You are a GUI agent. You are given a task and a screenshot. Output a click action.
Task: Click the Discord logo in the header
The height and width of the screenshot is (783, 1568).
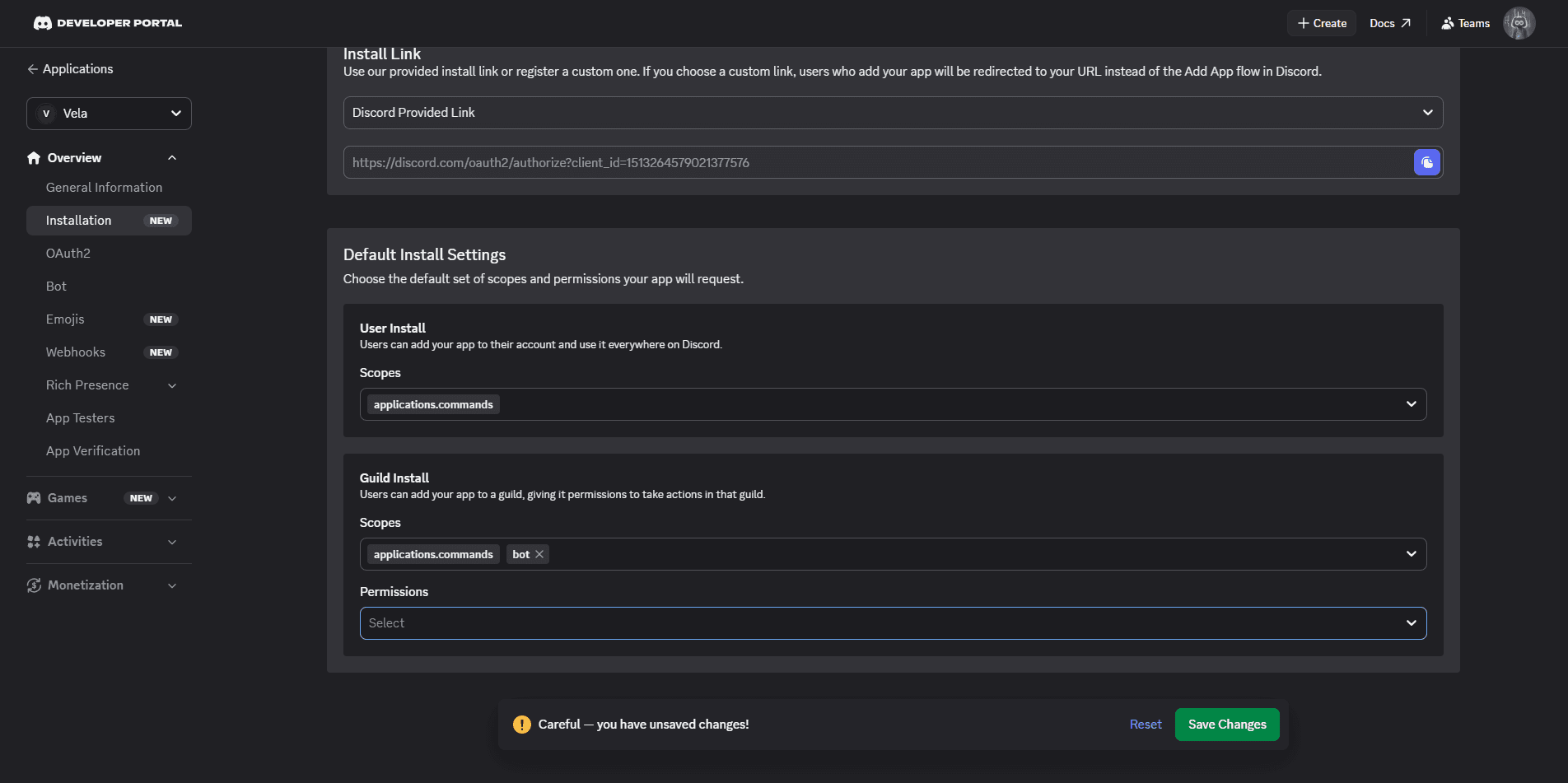43,23
